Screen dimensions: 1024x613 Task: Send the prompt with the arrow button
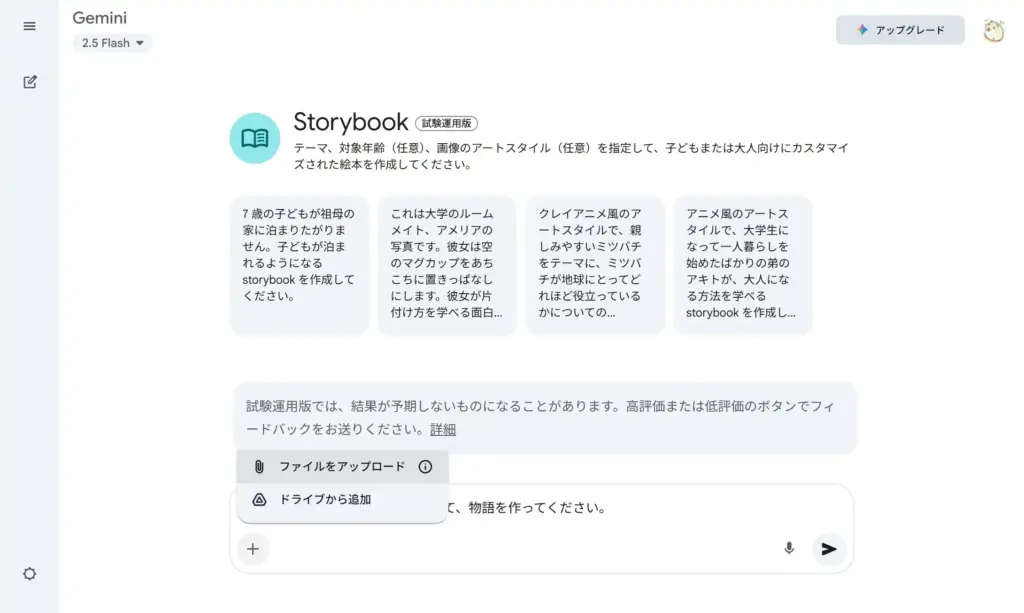(x=829, y=549)
